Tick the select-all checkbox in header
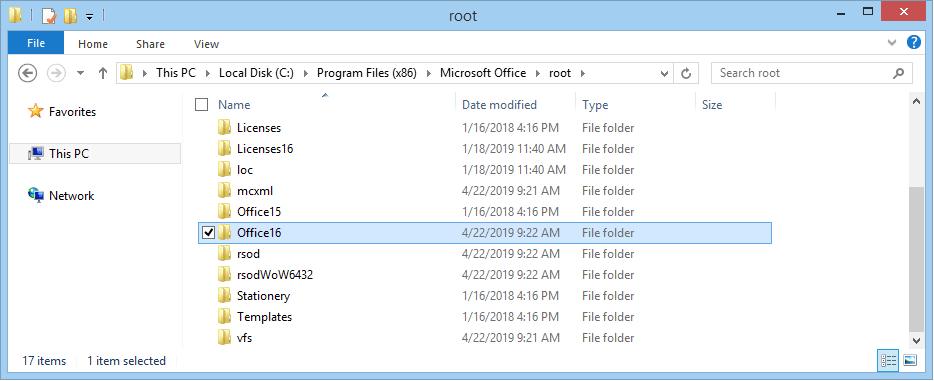Image resolution: width=934 pixels, height=381 pixels. [x=202, y=105]
